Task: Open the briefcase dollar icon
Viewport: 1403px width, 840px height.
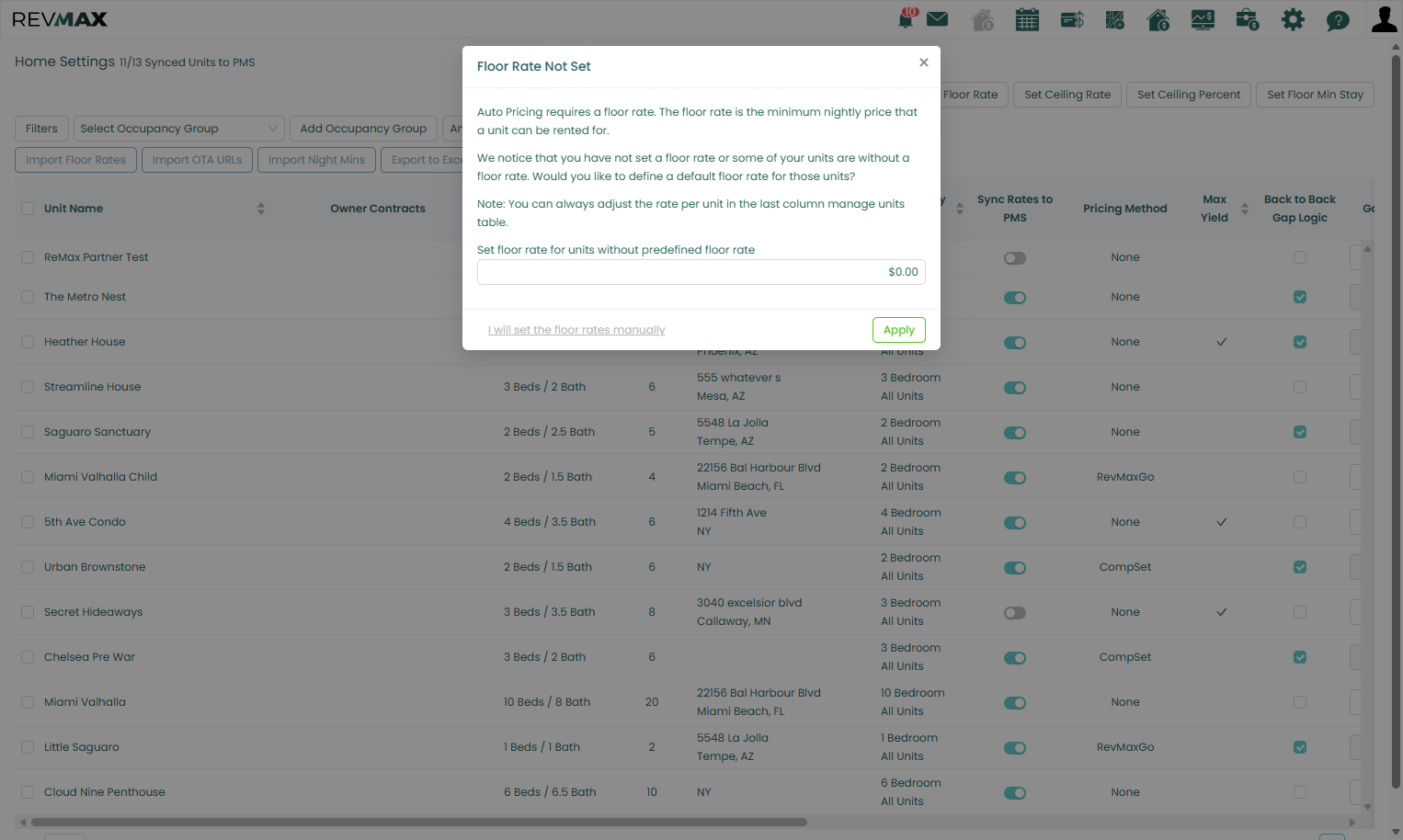Action: (x=1248, y=19)
